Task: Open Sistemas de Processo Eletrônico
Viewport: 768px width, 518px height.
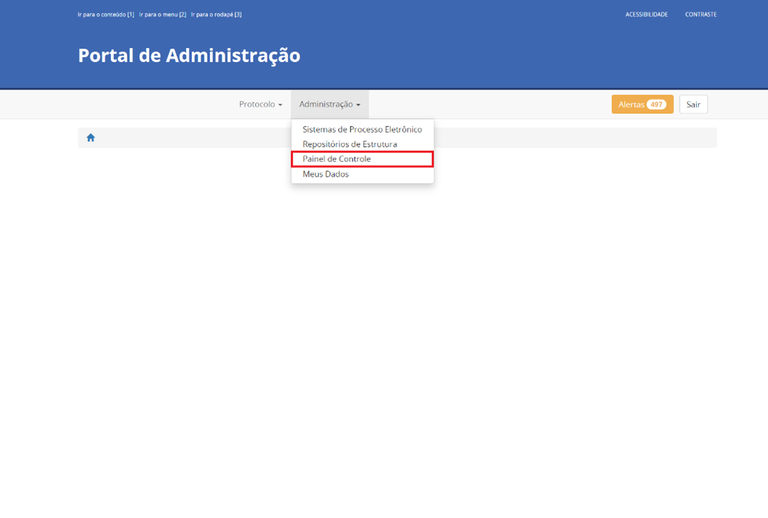Action: pyautogui.click(x=362, y=130)
